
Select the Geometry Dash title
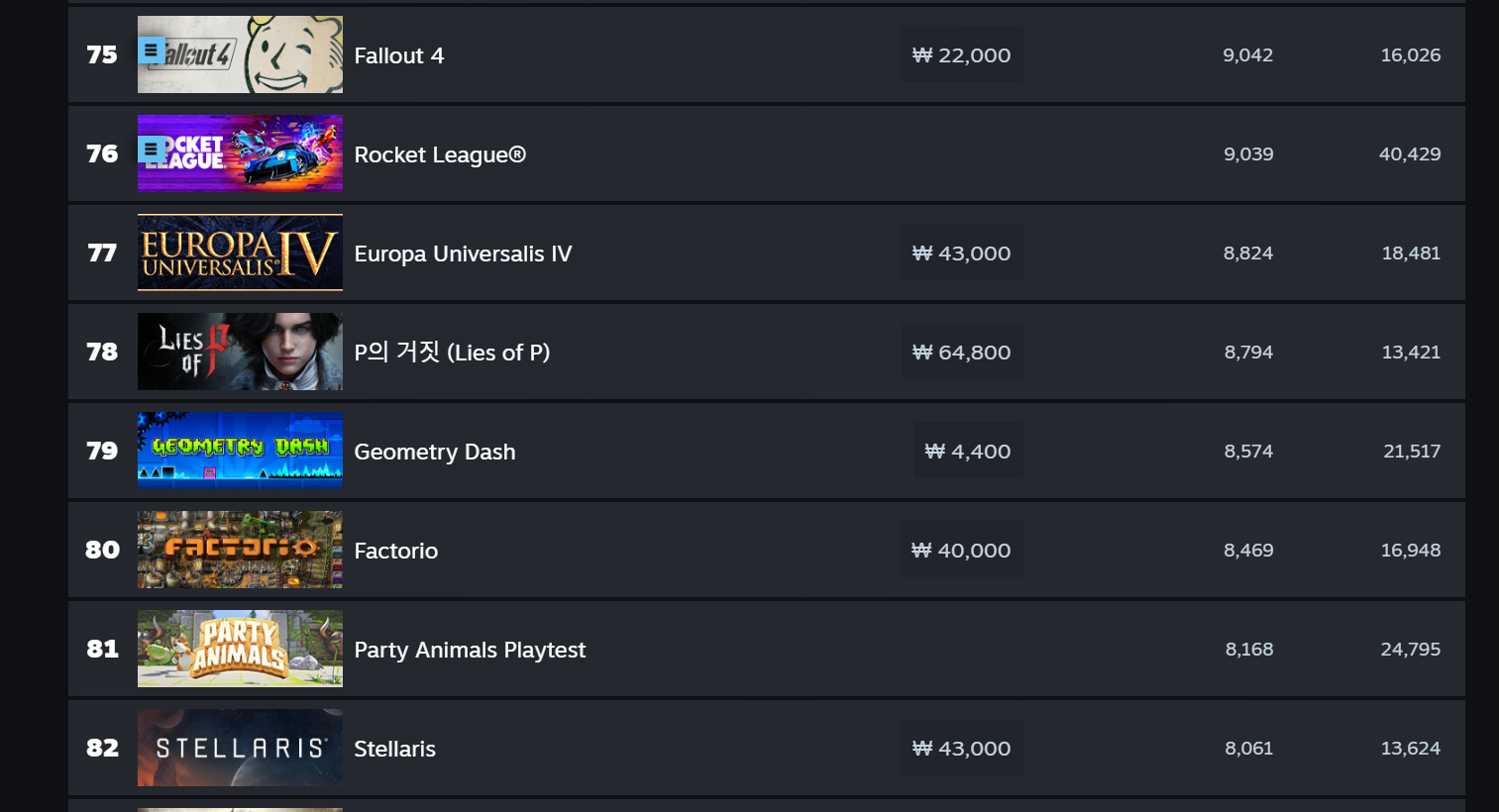[x=435, y=452]
